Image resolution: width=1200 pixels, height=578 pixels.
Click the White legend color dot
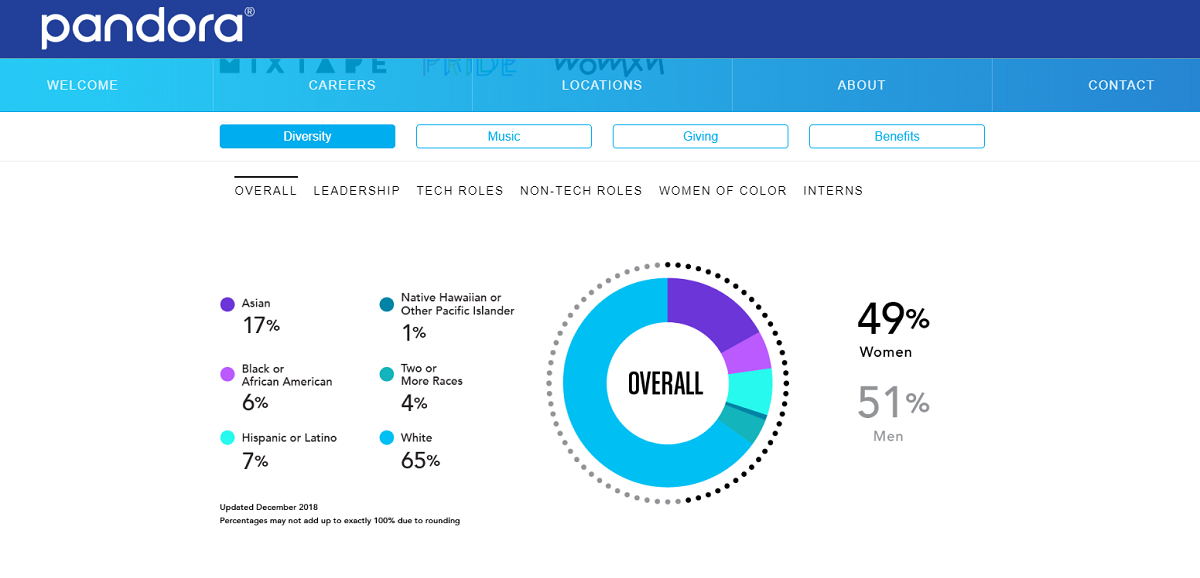pyautogui.click(x=387, y=438)
